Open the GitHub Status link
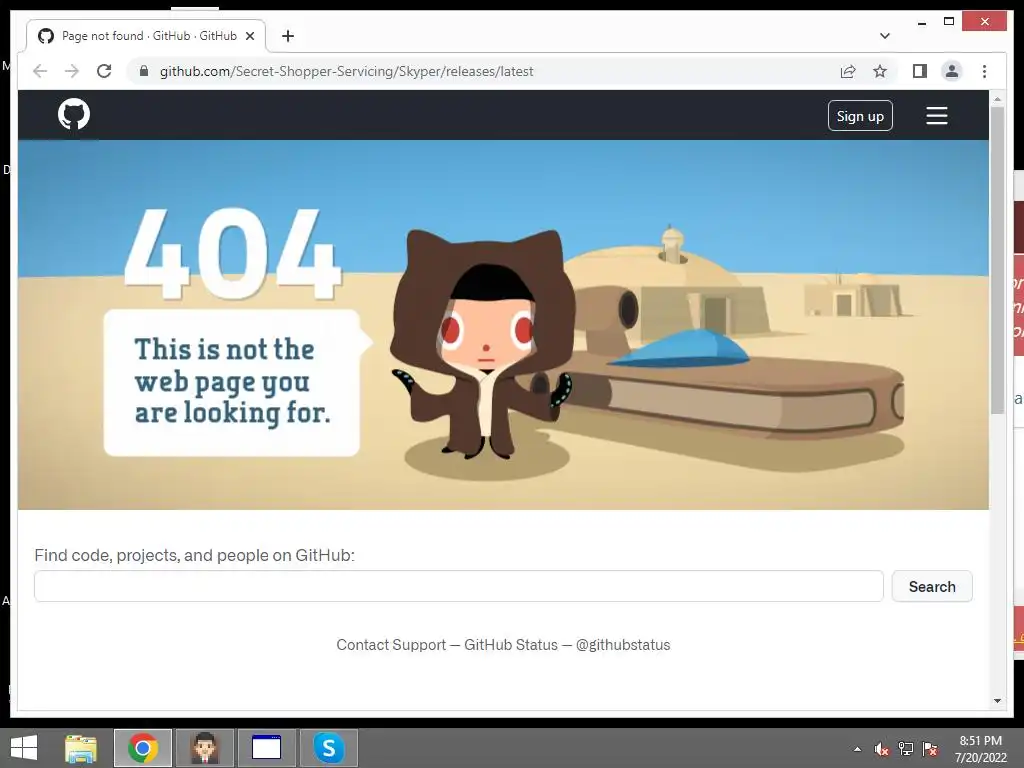Screen dimensions: 1024x768 coord(511,645)
